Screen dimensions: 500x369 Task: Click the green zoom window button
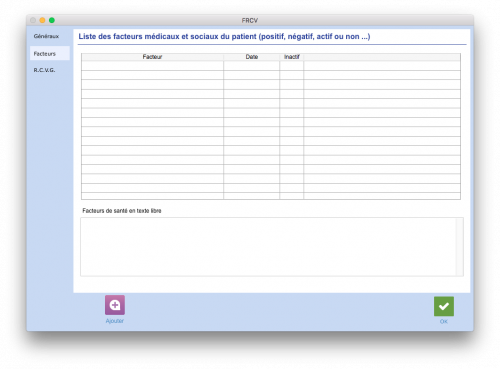tap(52, 20)
